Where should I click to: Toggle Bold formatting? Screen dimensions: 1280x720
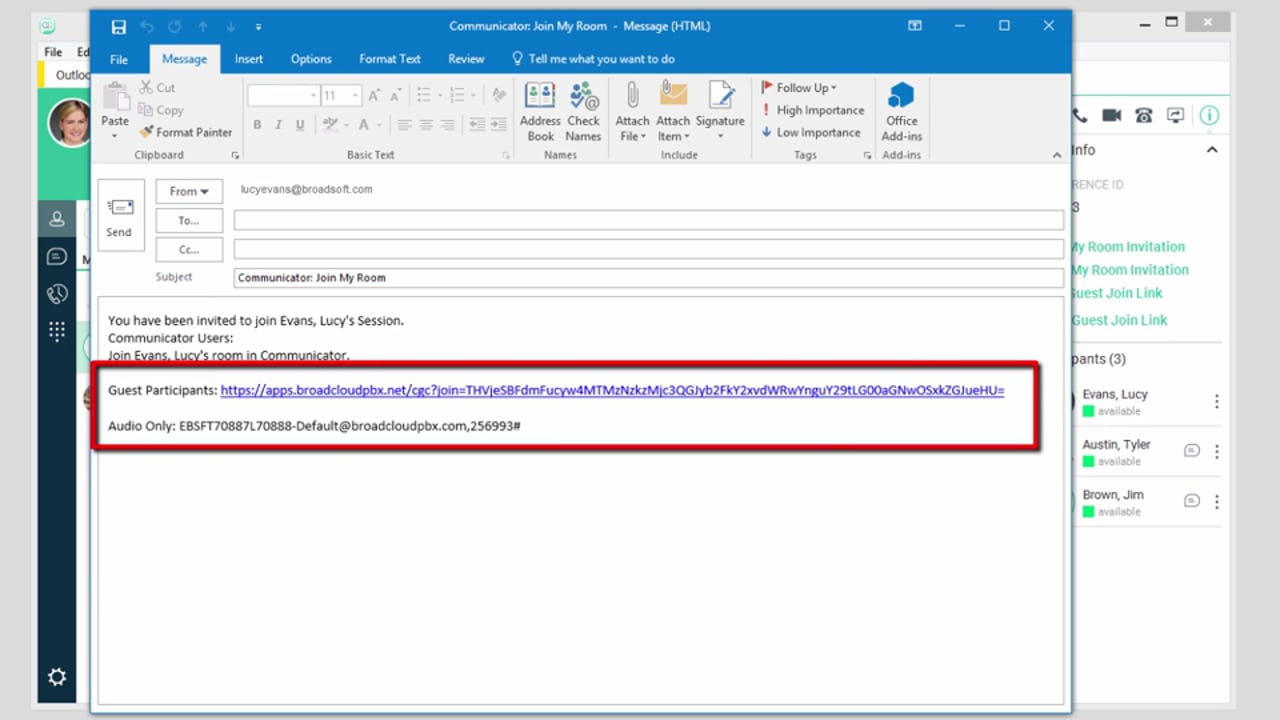coord(257,125)
